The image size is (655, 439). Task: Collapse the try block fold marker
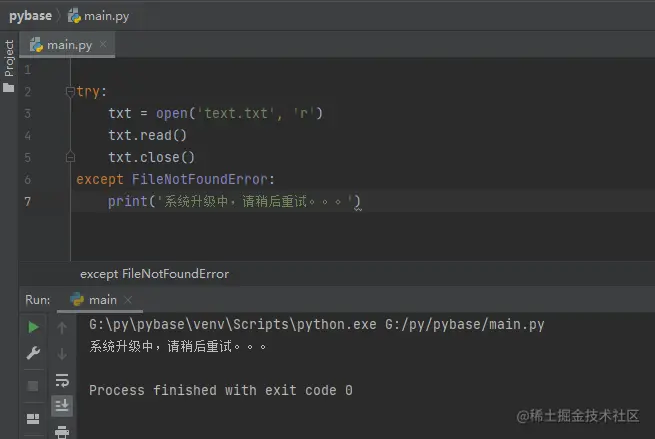pyautogui.click(x=70, y=91)
